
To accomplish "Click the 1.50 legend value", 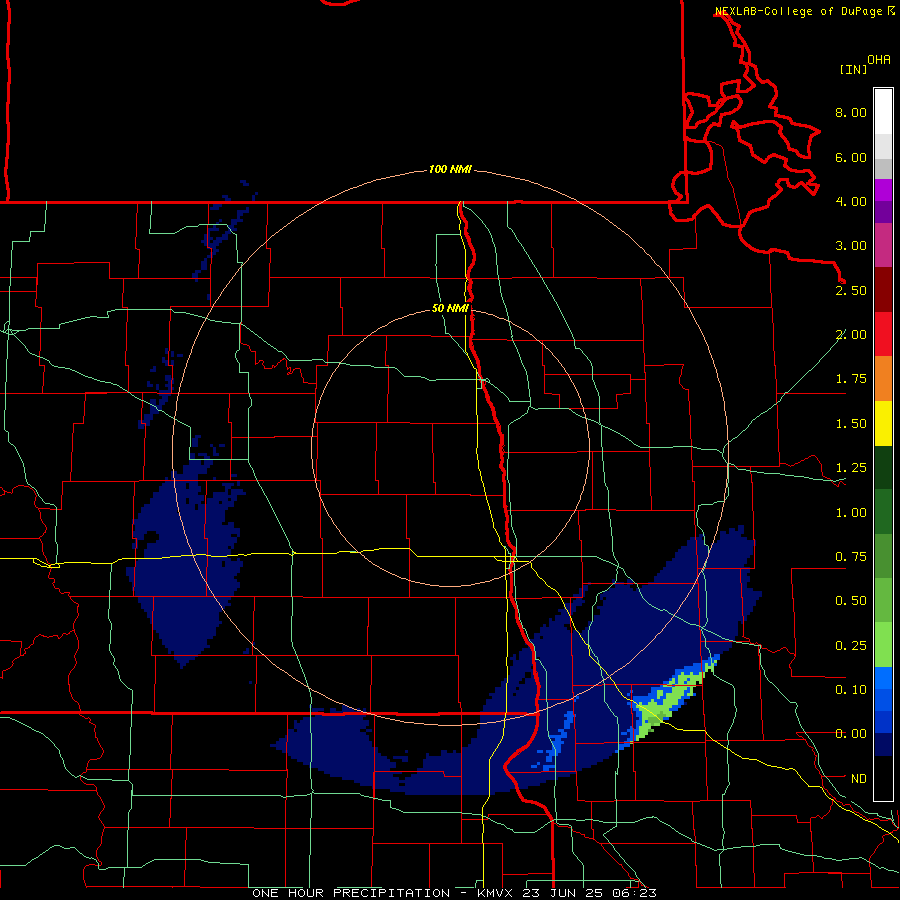I will (x=851, y=424).
